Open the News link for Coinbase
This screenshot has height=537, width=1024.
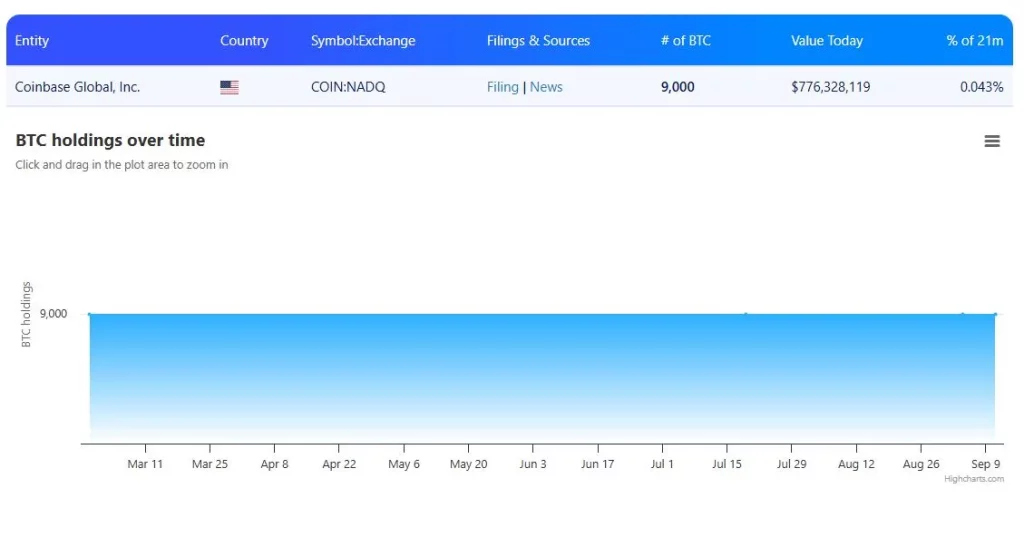[x=546, y=87]
